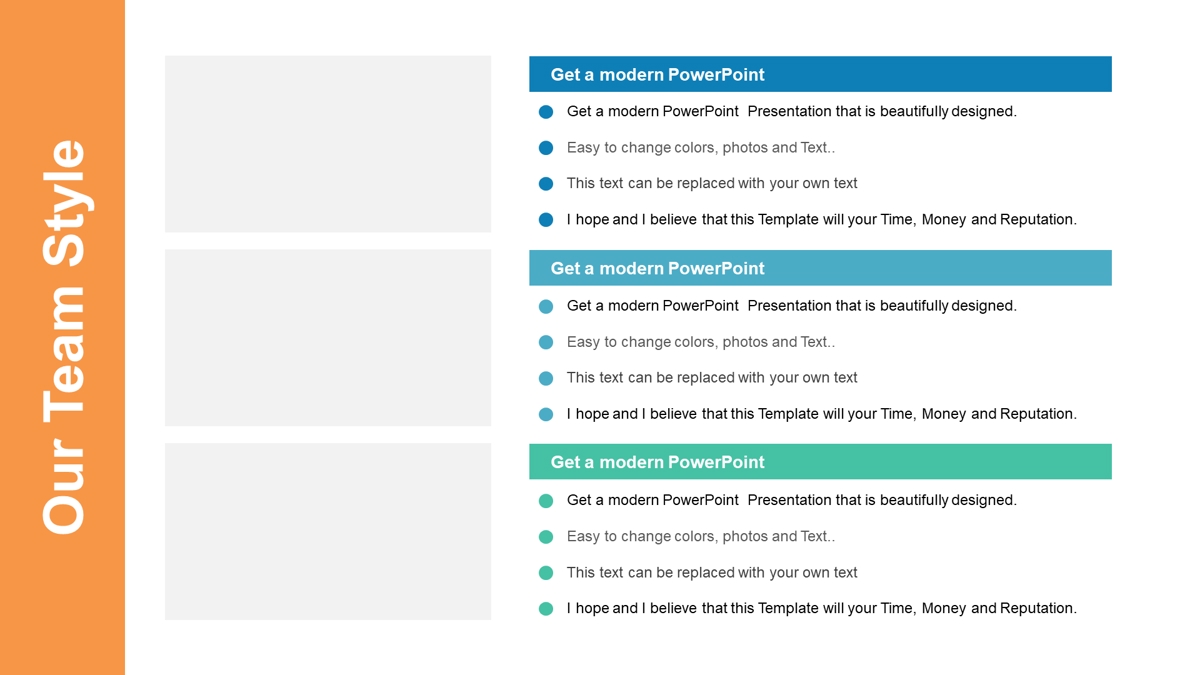This screenshot has width=1200, height=675.
Task: Click green bullet beside 'Easy to change colors'
Action: (546, 537)
